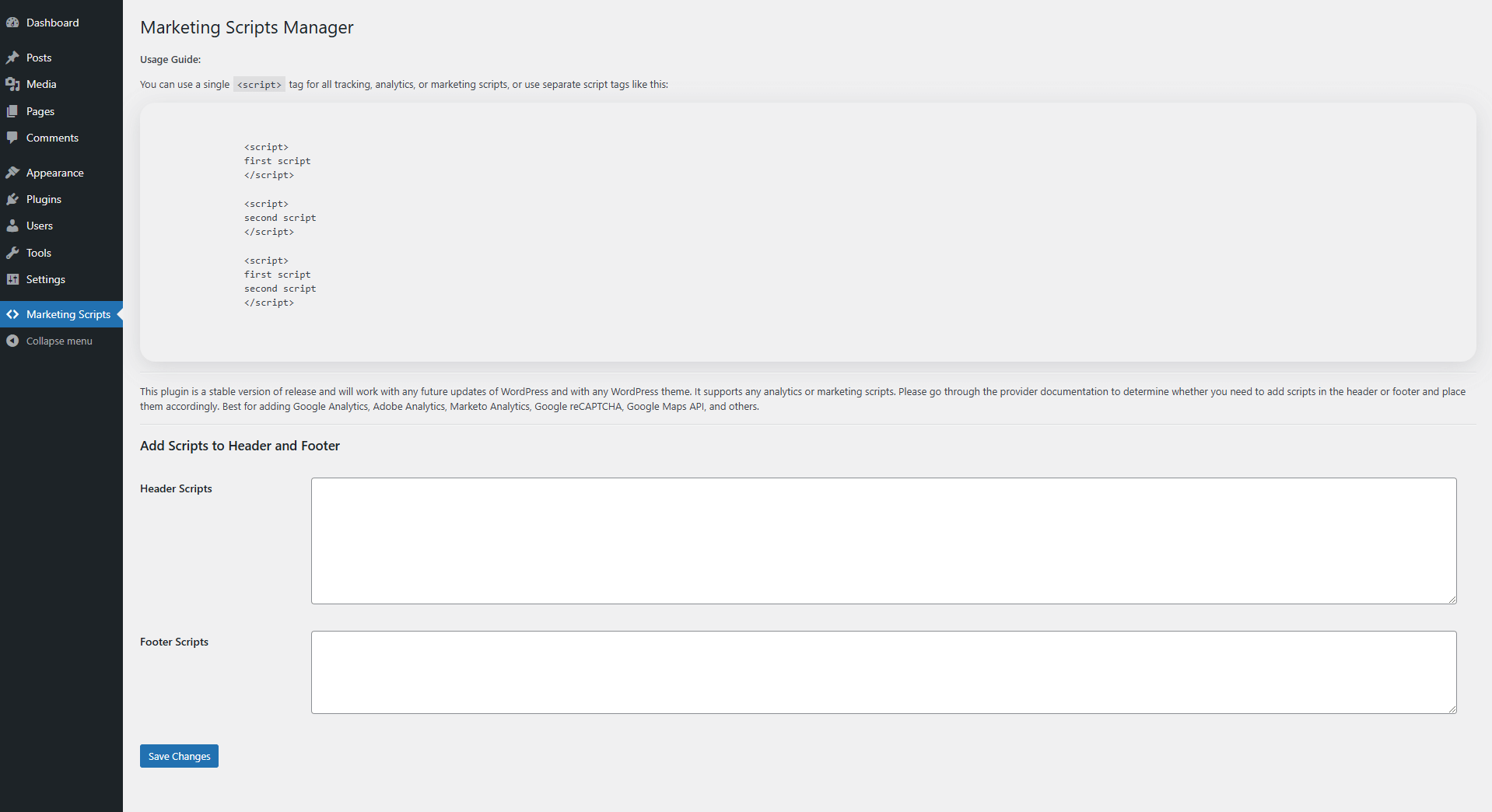This screenshot has height=812, width=1492.
Task: Click the Settings sliders icon
Action: (12, 279)
